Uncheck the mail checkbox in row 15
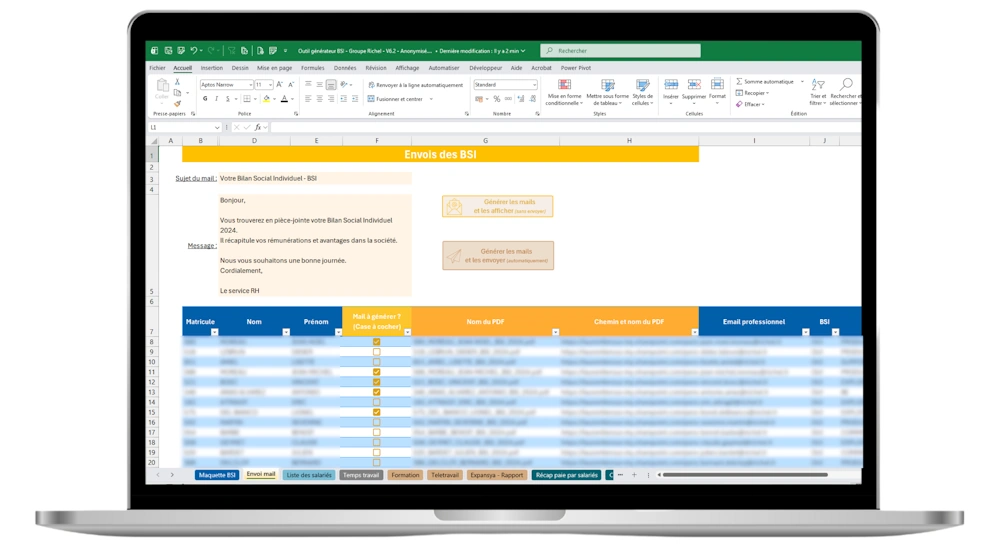 coord(377,412)
